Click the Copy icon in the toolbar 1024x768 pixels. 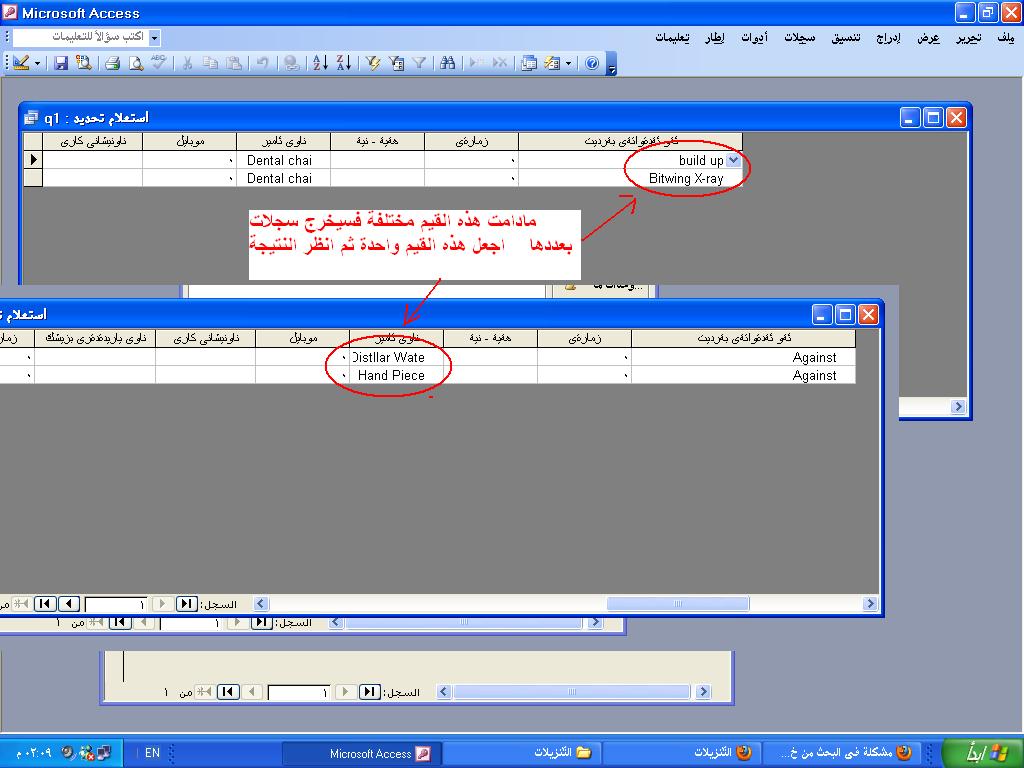[210, 63]
